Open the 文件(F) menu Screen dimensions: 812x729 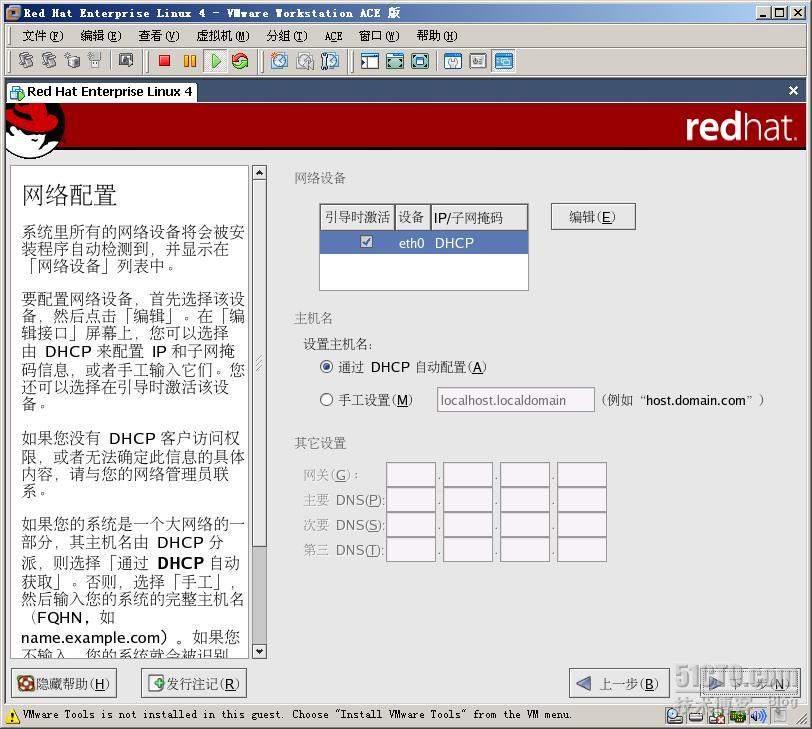pyautogui.click(x=43, y=36)
